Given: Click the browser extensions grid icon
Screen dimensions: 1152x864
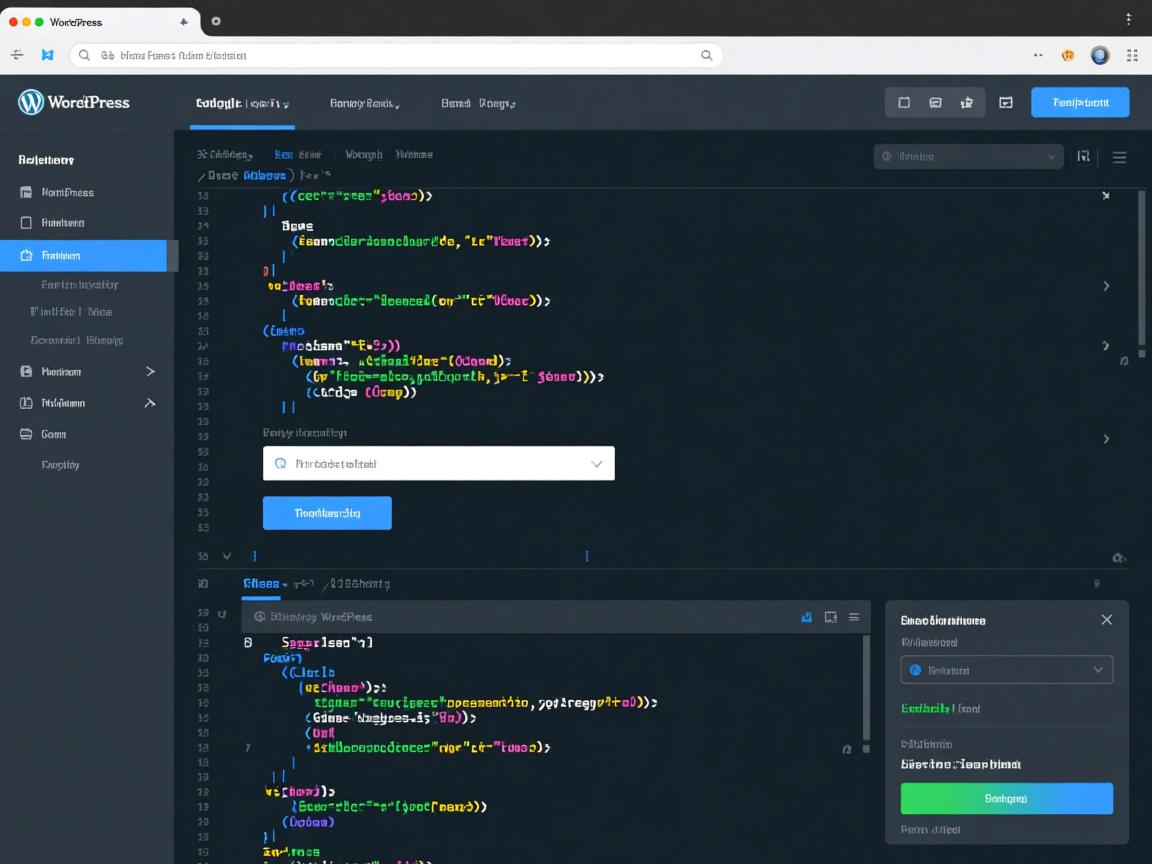Looking at the screenshot, I should click(x=1132, y=56).
